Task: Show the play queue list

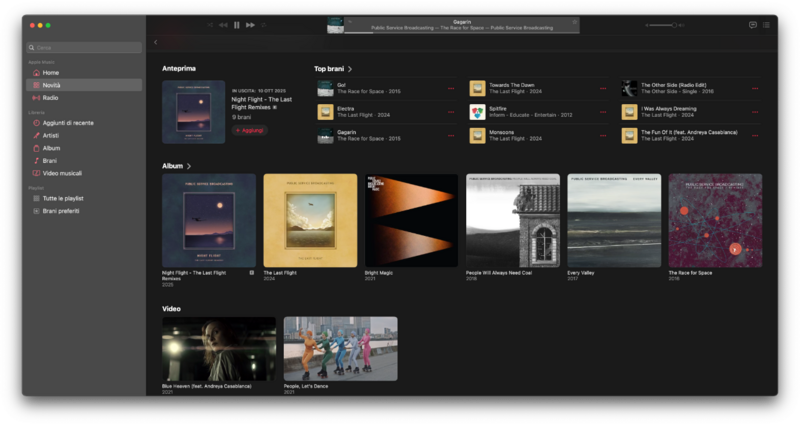Action: pos(767,25)
